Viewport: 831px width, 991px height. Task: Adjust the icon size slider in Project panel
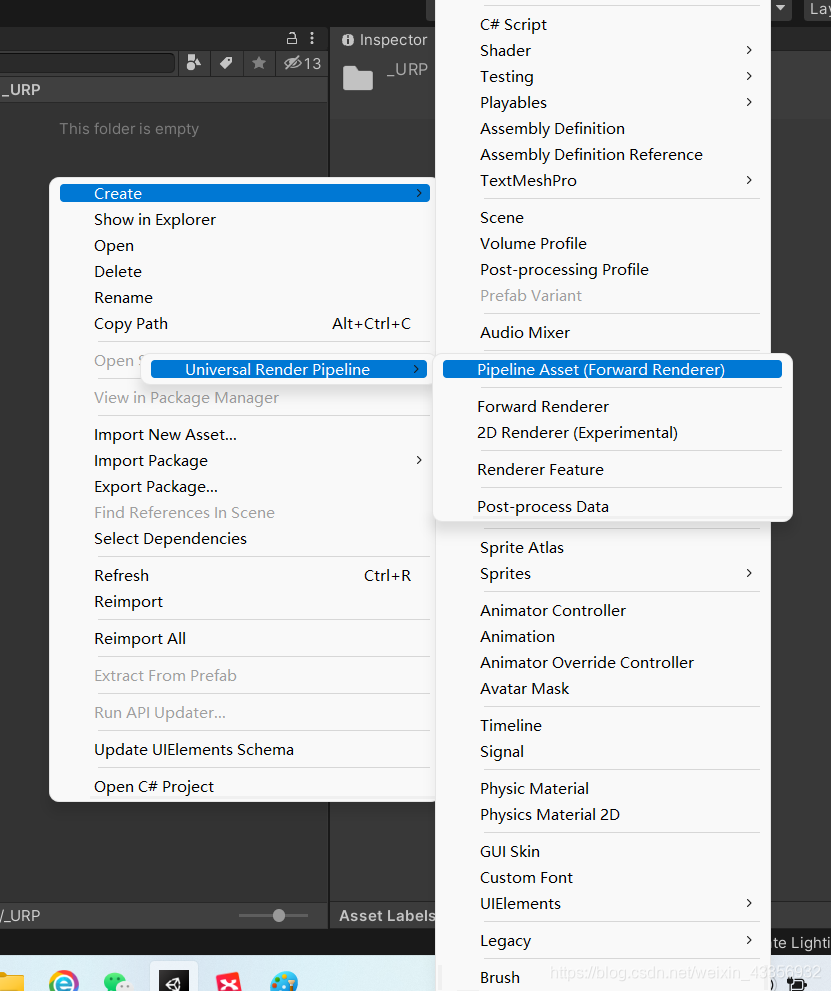(x=279, y=915)
